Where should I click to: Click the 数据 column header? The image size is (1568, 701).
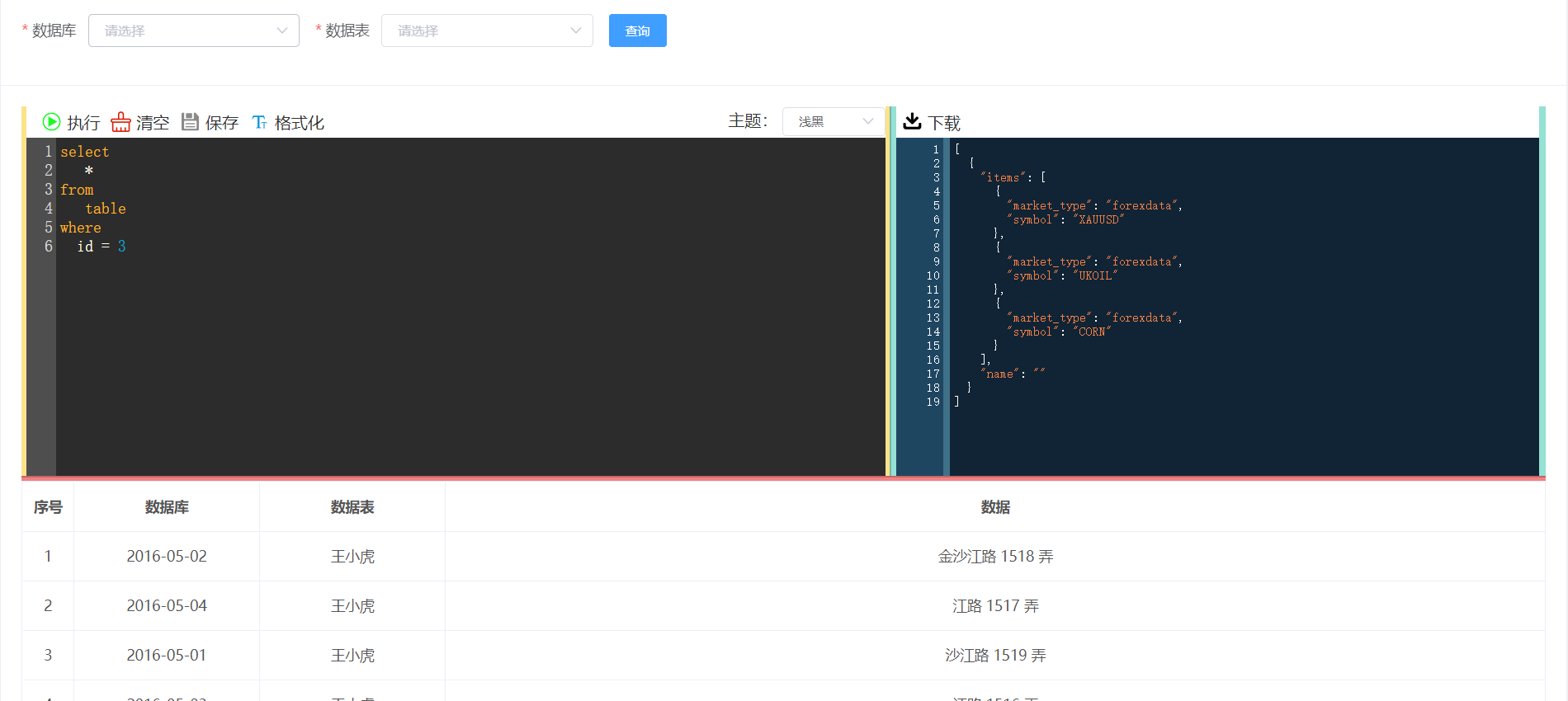[995, 507]
